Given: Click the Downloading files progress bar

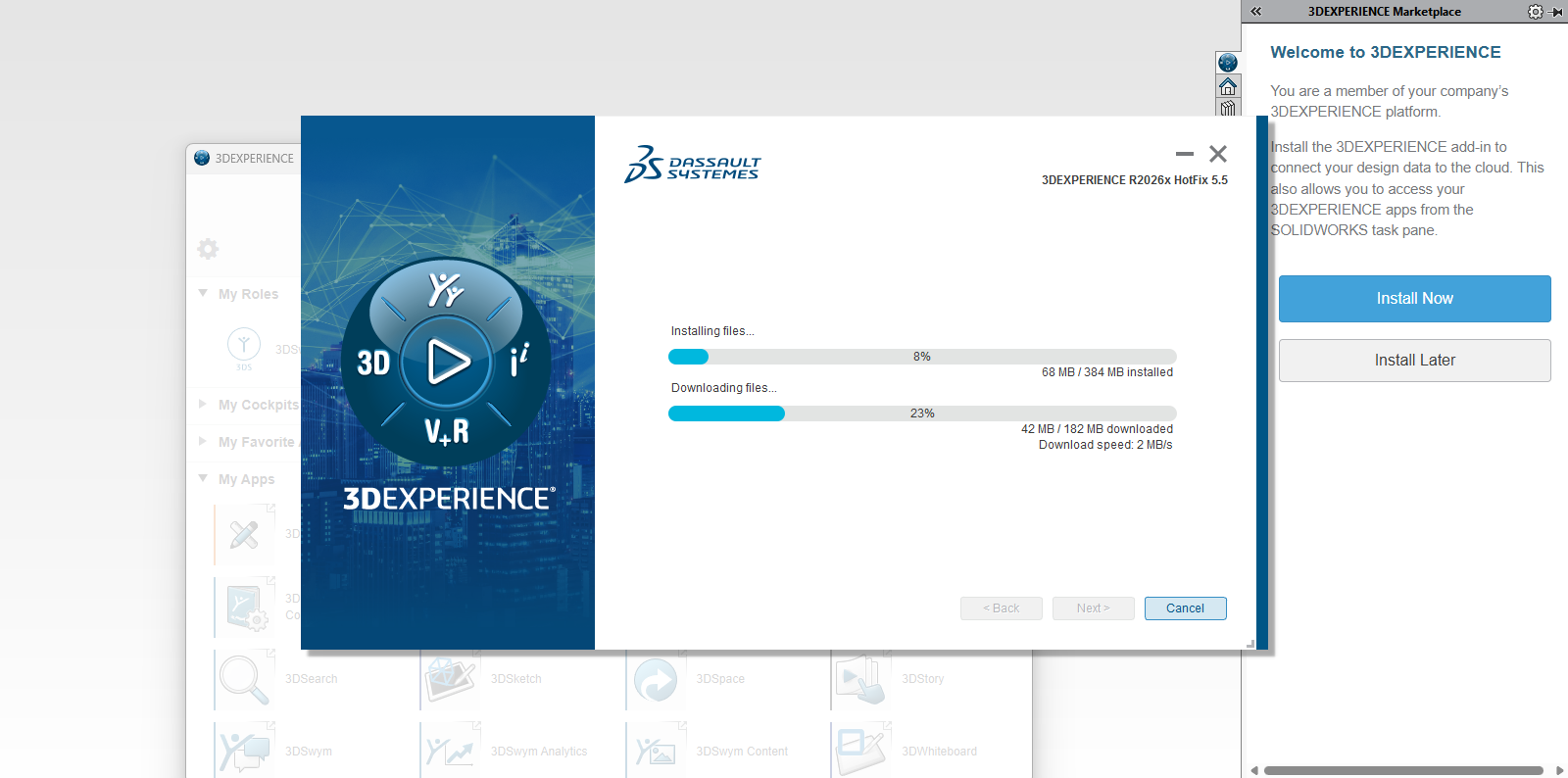Looking at the screenshot, I should coord(922,413).
